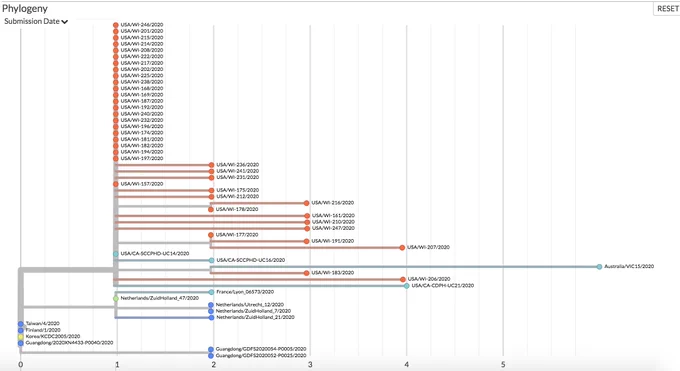Click the Netherlands/Utrecht_12/2020 label
Viewport: 680px width, 371px height.
tap(250, 305)
